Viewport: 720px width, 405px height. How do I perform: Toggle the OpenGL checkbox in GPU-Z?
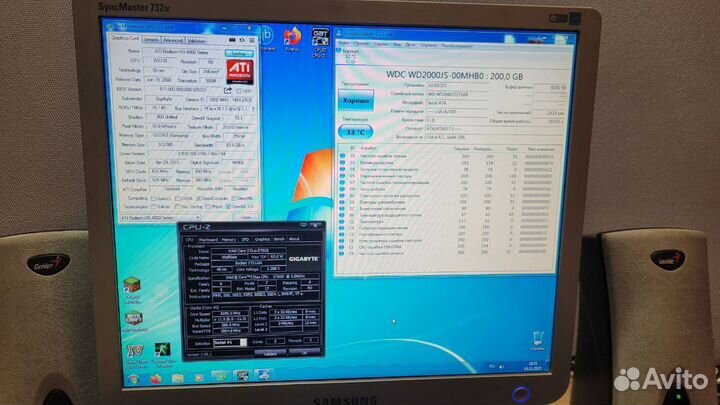228,207
